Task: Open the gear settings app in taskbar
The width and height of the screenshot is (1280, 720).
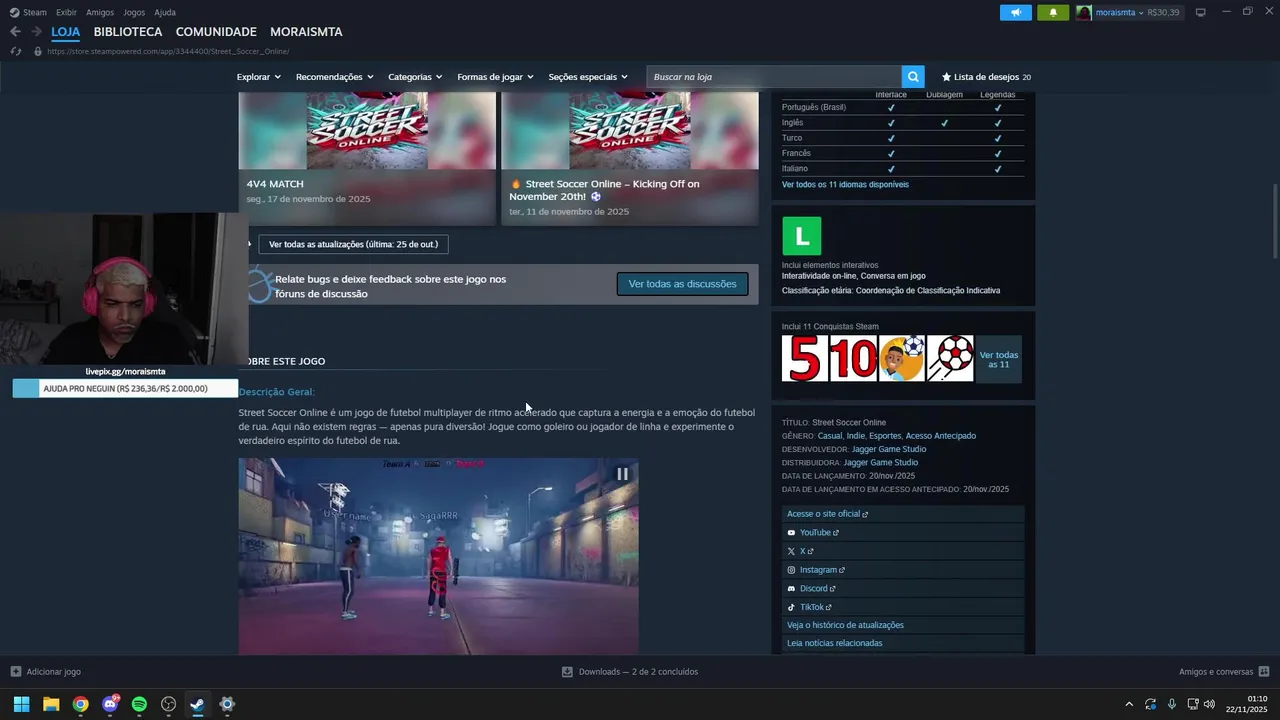Action: coord(227,704)
